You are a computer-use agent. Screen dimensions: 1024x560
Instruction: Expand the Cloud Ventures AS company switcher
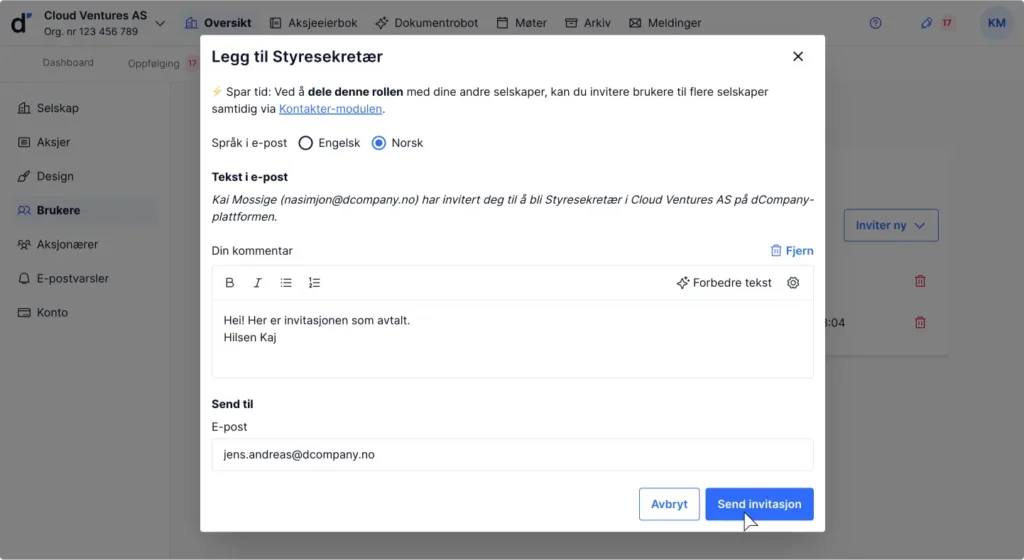(160, 23)
